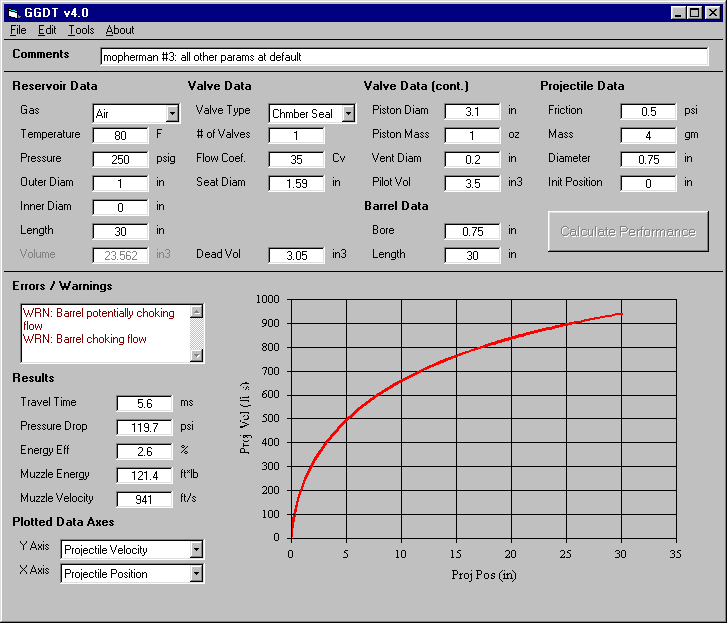Expand the Valve Type dropdown

pyautogui.click(x=348, y=113)
